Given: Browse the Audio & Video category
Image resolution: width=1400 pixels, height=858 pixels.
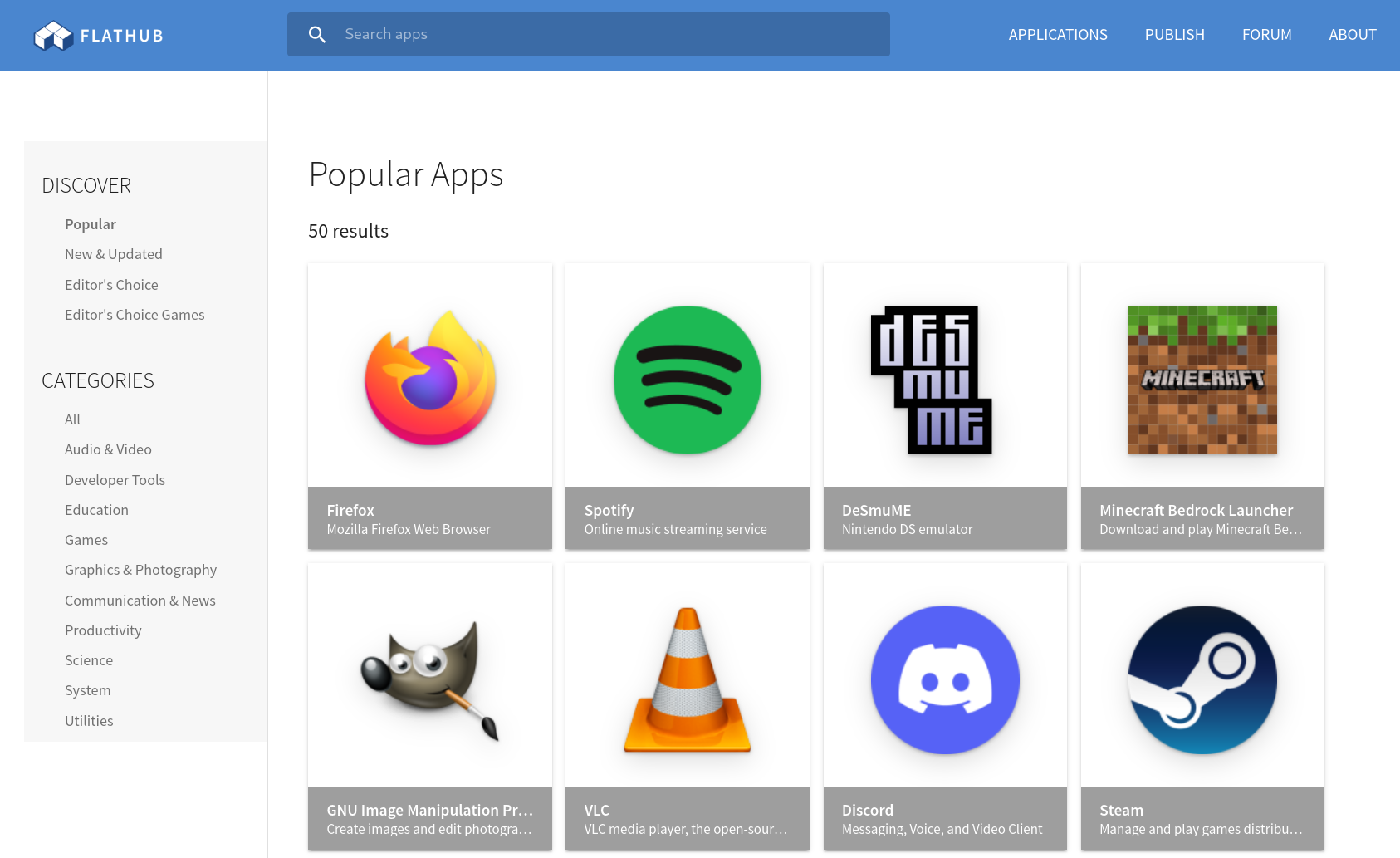Looking at the screenshot, I should click(x=108, y=449).
